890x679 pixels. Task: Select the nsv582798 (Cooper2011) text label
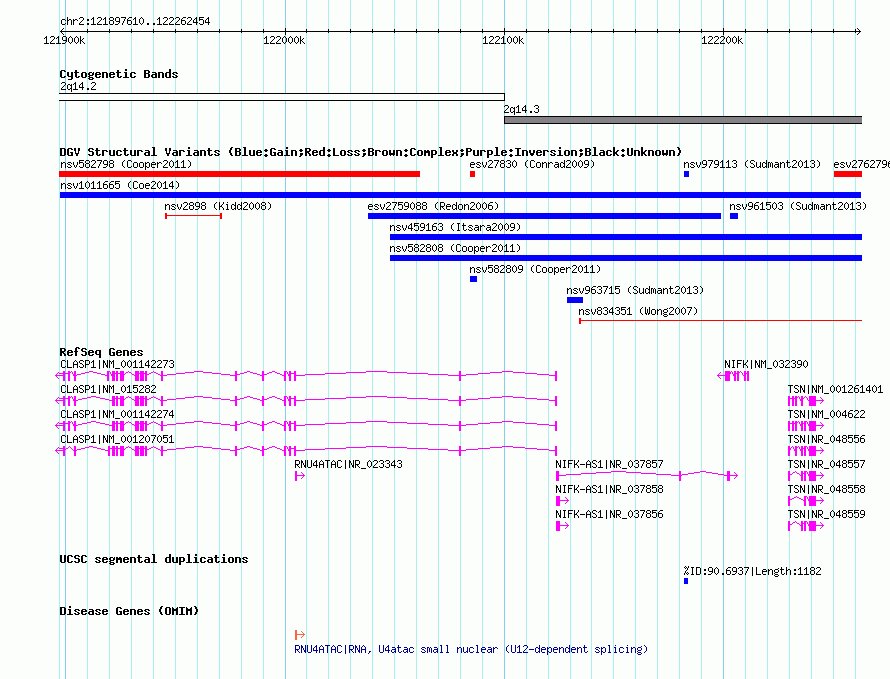pos(126,164)
